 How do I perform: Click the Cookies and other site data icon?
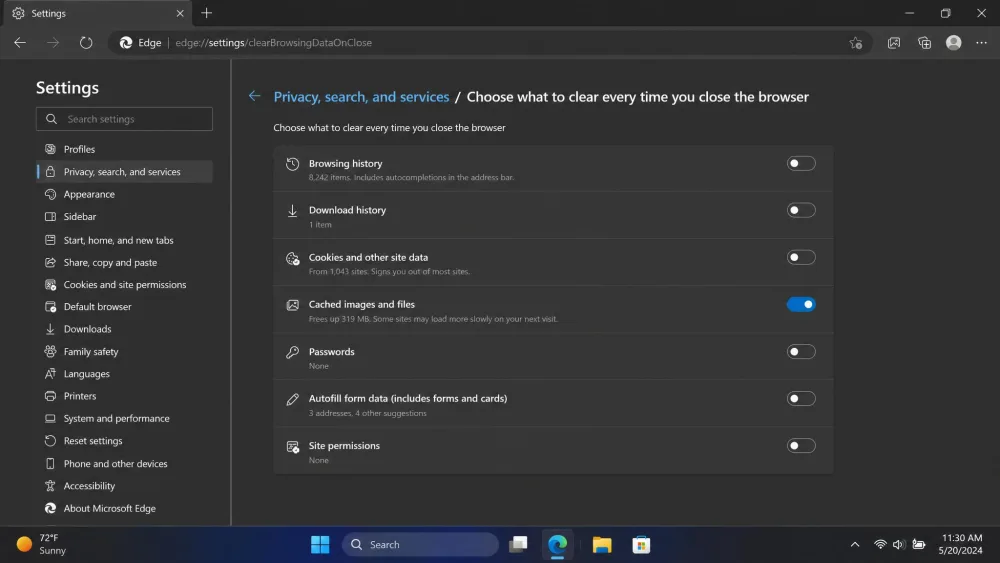(x=292, y=258)
